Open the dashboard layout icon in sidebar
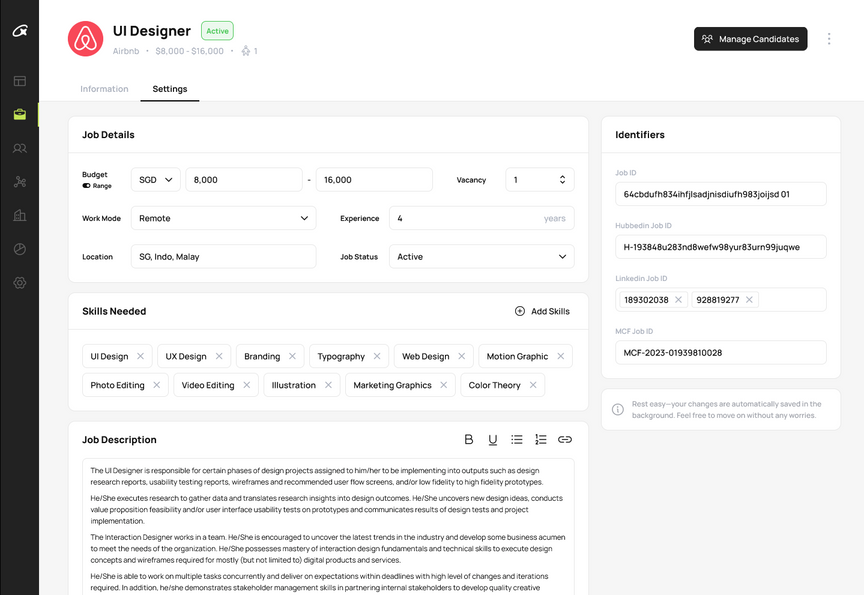 point(19,81)
